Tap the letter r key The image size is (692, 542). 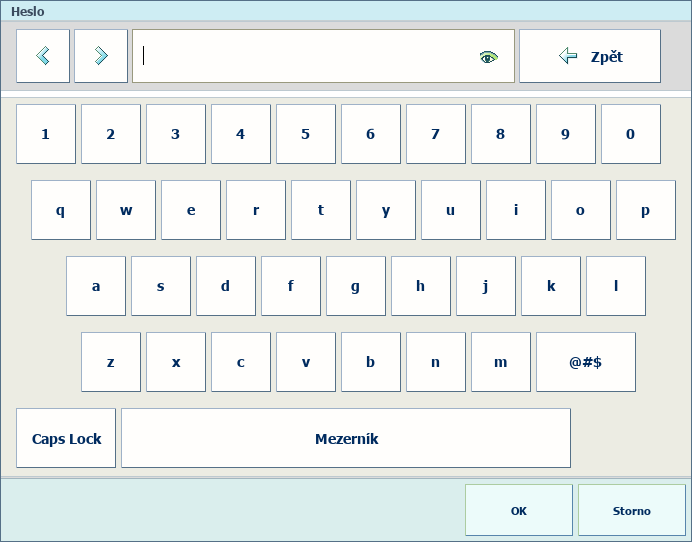(x=256, y=210)
